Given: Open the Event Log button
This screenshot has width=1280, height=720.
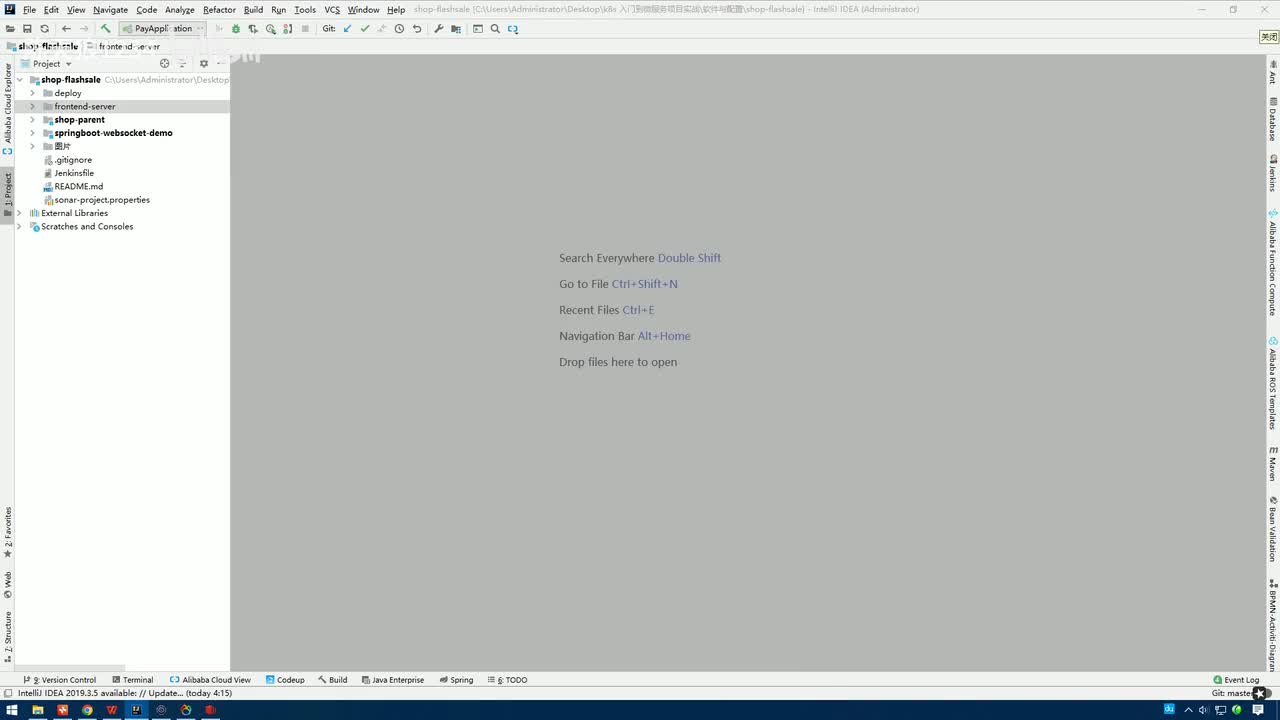Looking at the screenshot, I should pyautogui.click(x=1236, y=680).
